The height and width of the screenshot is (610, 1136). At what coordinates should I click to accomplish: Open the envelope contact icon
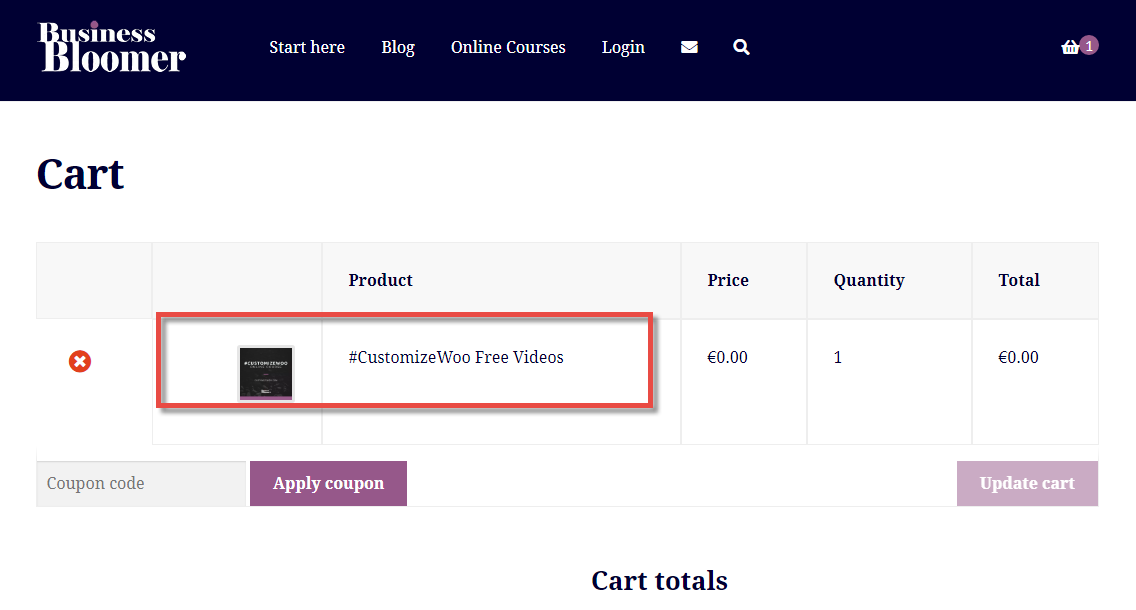click(x=689, y=47)
